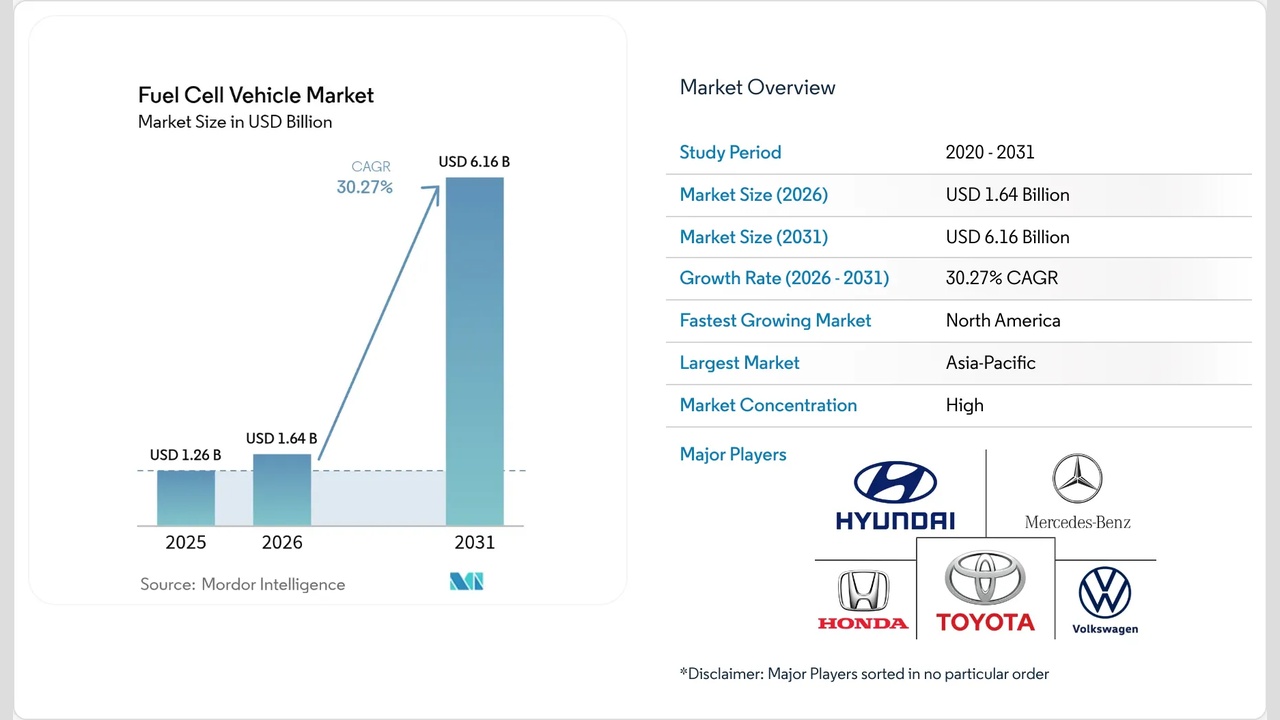
Task: Select the Growth Rate (2026 - 2031) label
Action: (784, 278)
